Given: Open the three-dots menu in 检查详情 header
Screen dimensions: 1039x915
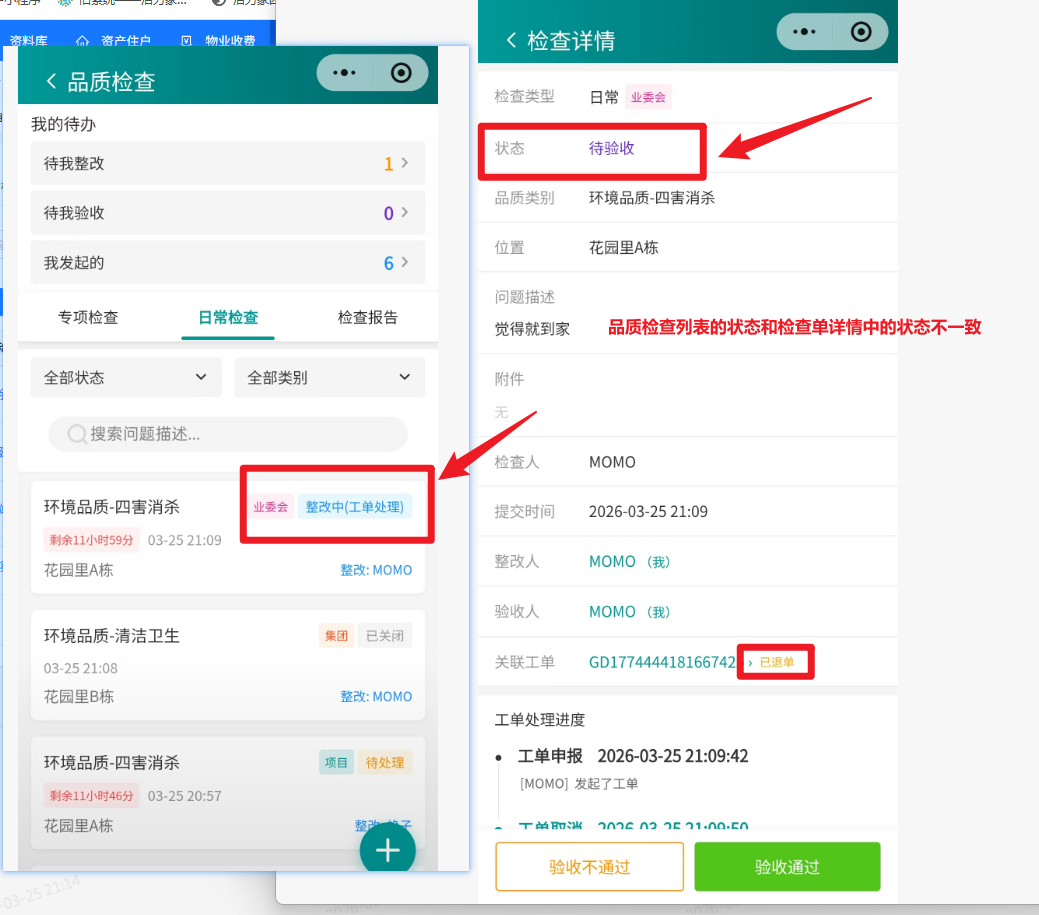Looking at the screenshot, I should click(x=804, y=32).
